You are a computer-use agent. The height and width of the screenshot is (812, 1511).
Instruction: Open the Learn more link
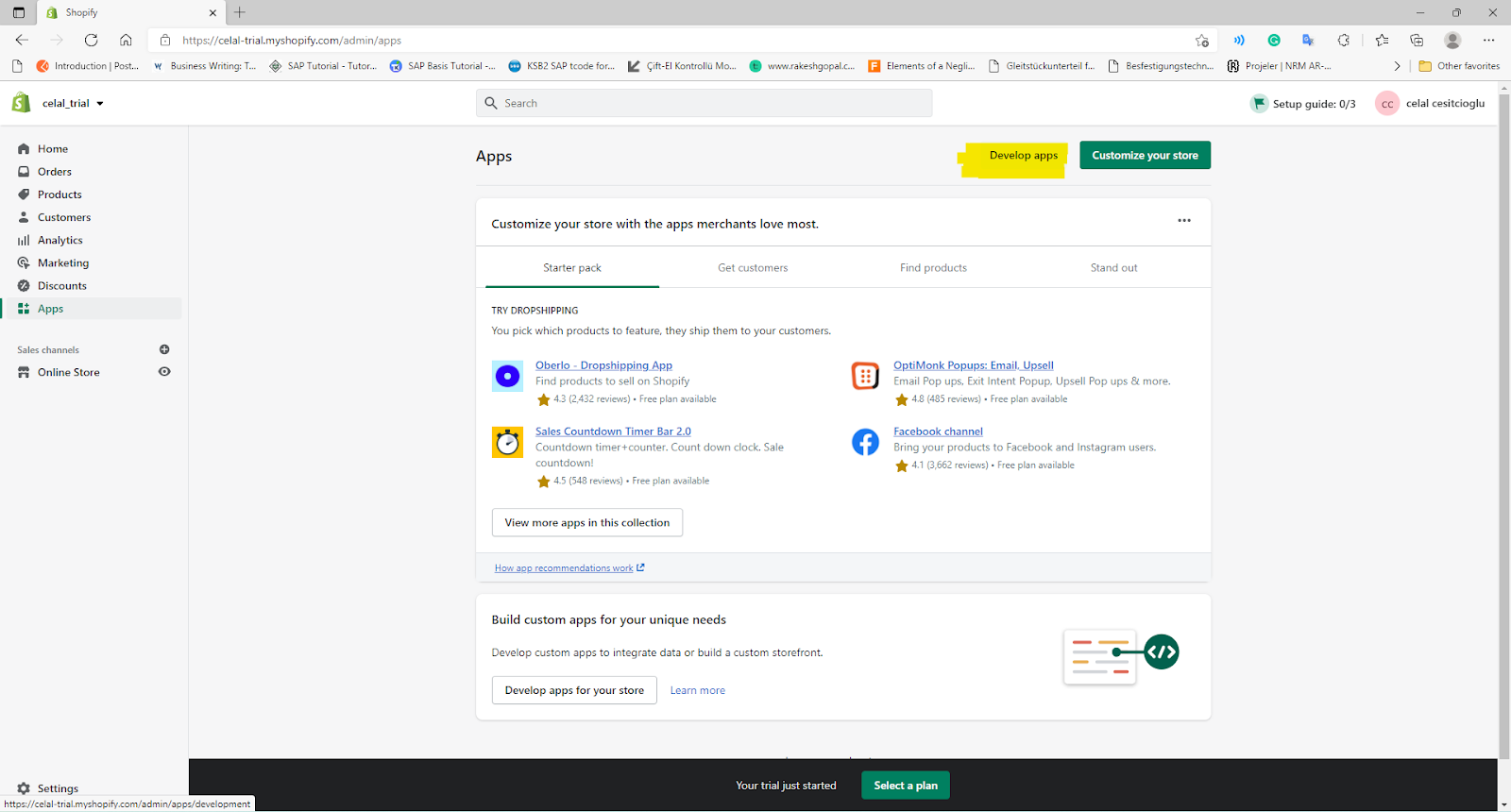[x=698, y=691]
